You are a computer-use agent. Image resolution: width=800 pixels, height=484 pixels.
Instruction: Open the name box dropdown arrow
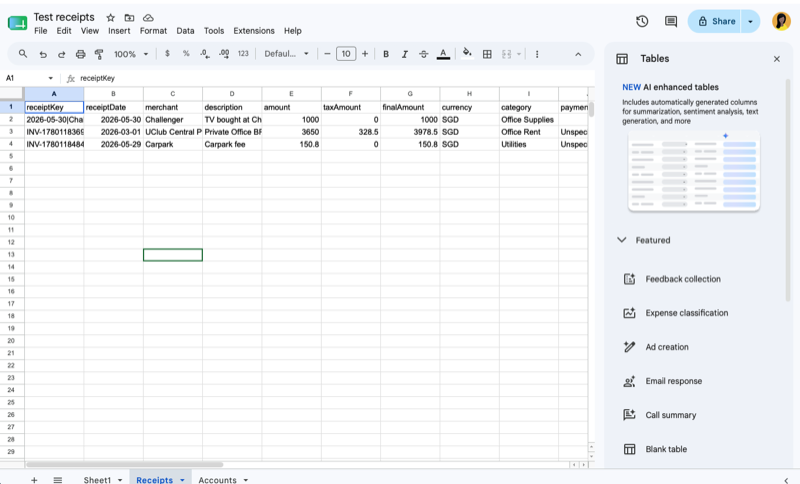(51, 78)
